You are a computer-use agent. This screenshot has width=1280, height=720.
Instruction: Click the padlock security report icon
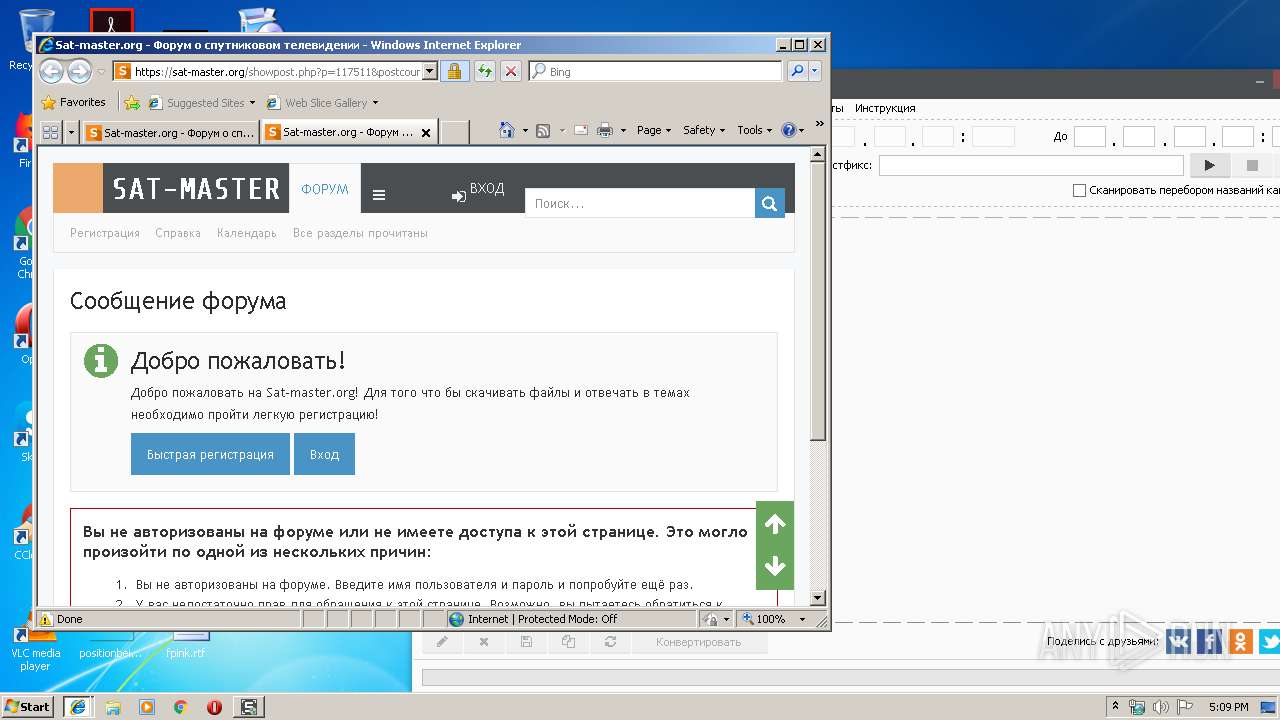point(454,71)
